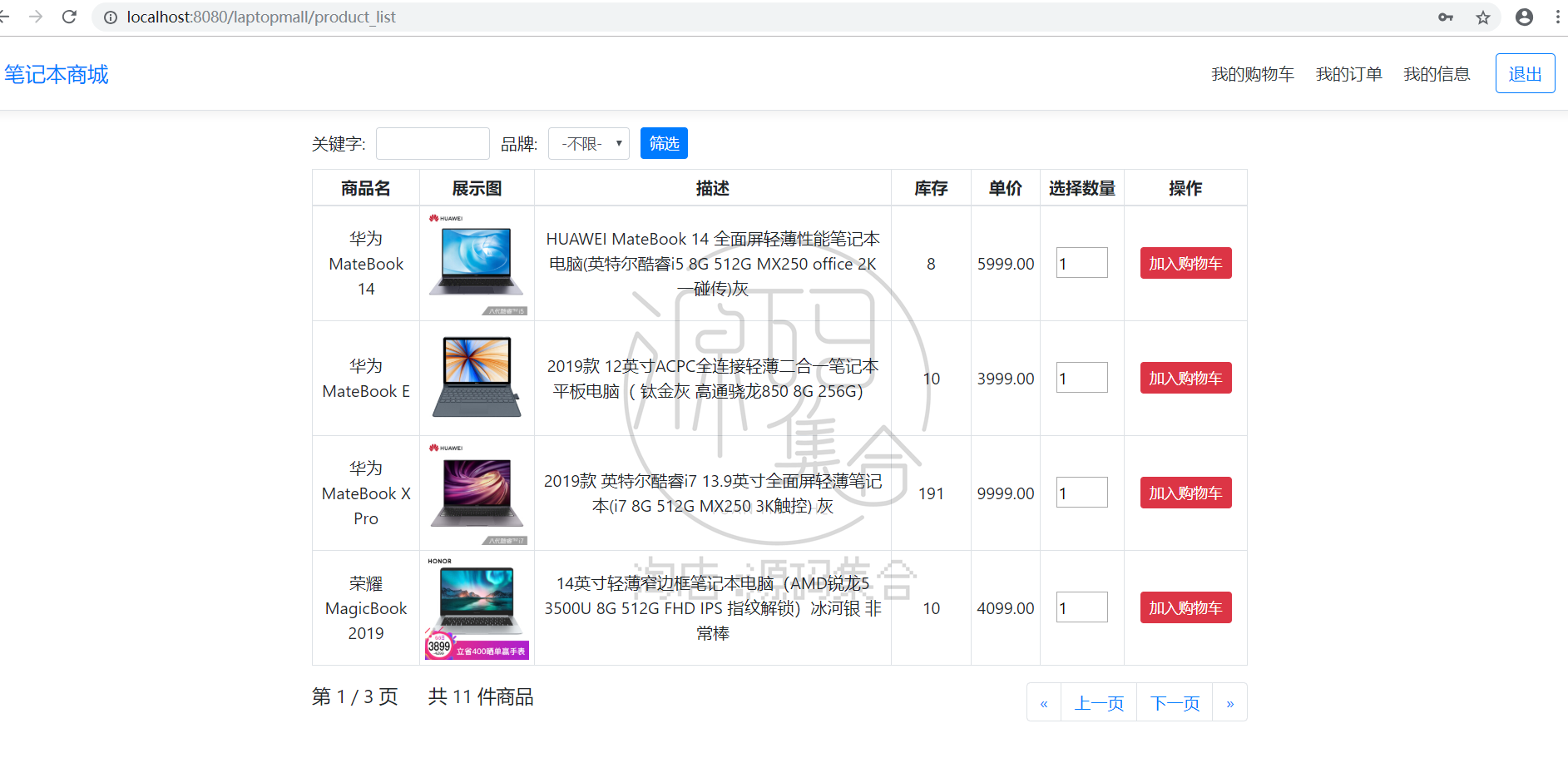Jump to last page with » link

tap(1229, 703)
